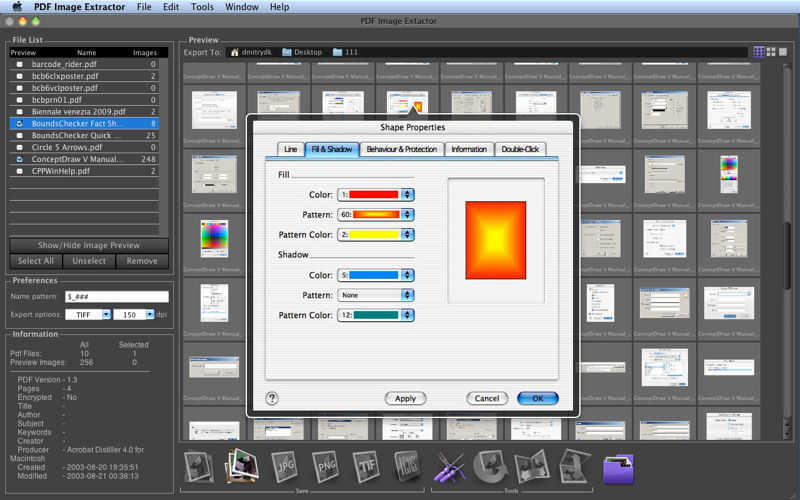The width and height of the screenshot is (800, 500).
Task: Open the Shadow Pattern dropdown set to None
Action: (x=376, y=295)
